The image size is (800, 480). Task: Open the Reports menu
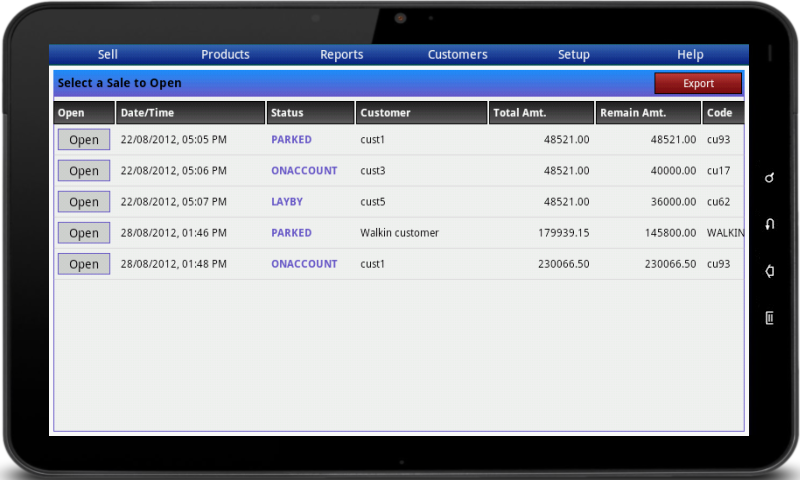tap(341, 55)
